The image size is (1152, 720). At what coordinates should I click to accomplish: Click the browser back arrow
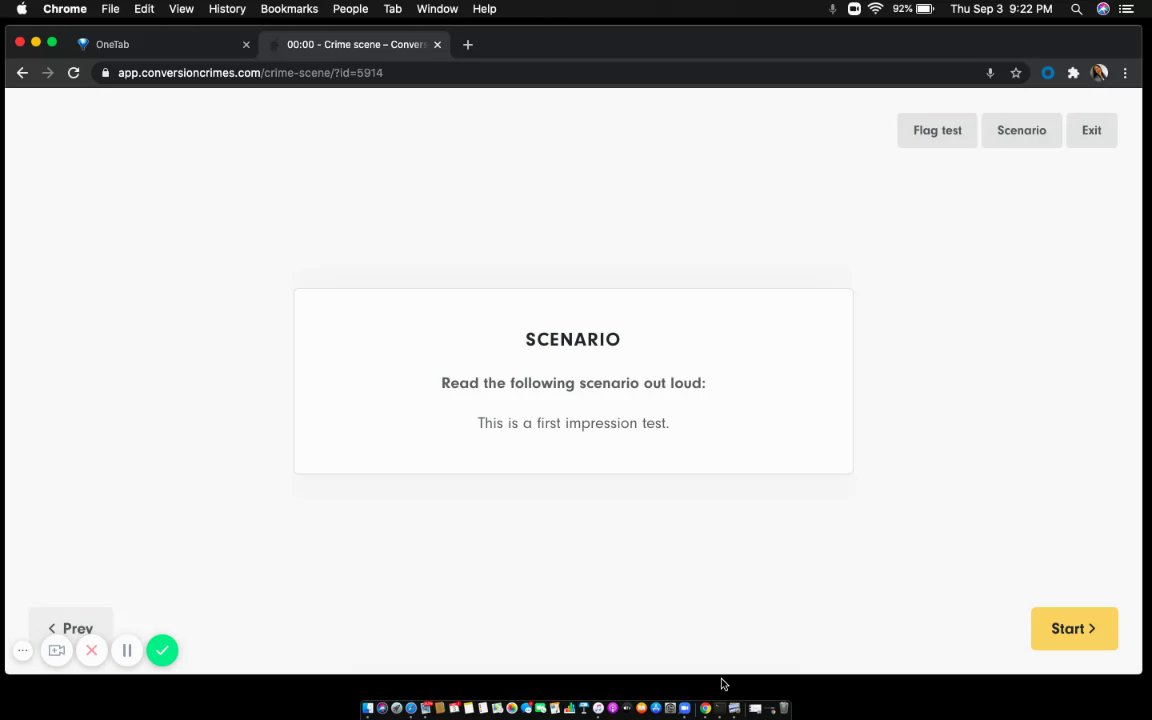tap(22, 73)
